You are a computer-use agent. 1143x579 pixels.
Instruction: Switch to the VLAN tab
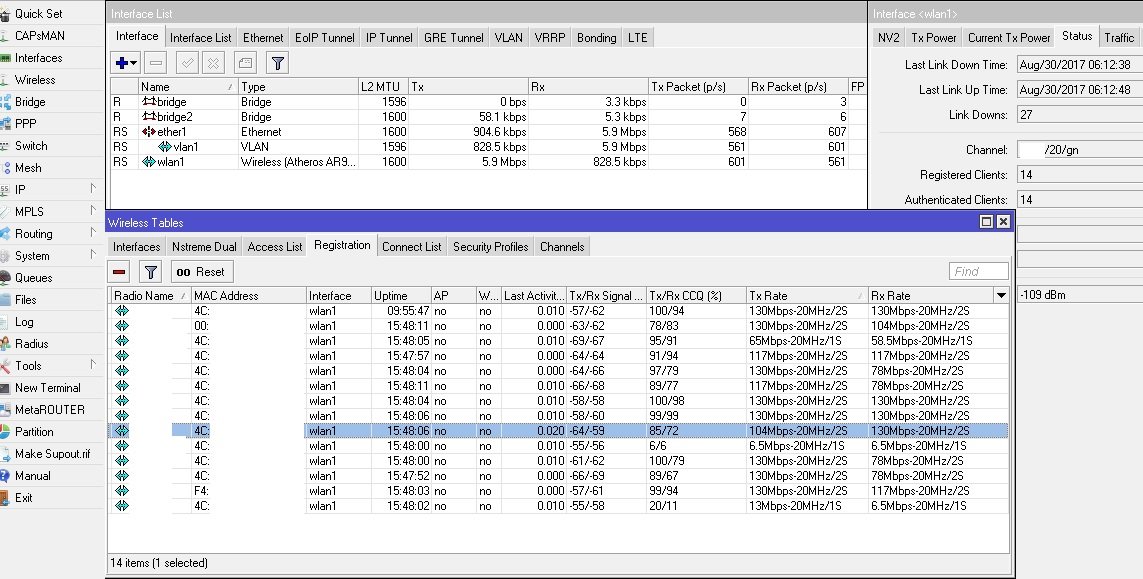coord(508,38)
